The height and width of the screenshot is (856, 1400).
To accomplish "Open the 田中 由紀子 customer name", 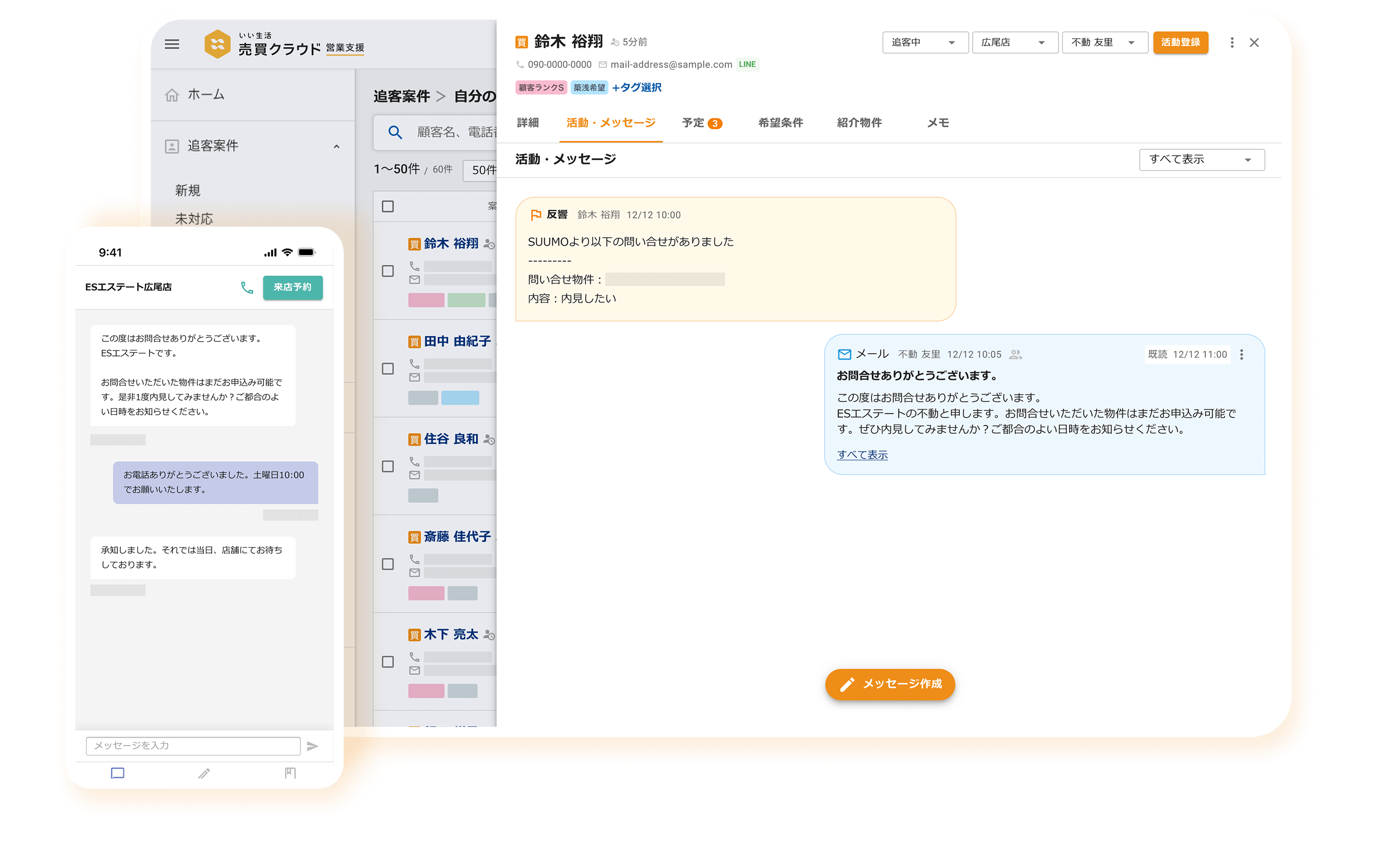I will pyautogui.click(x=457, y=342).
